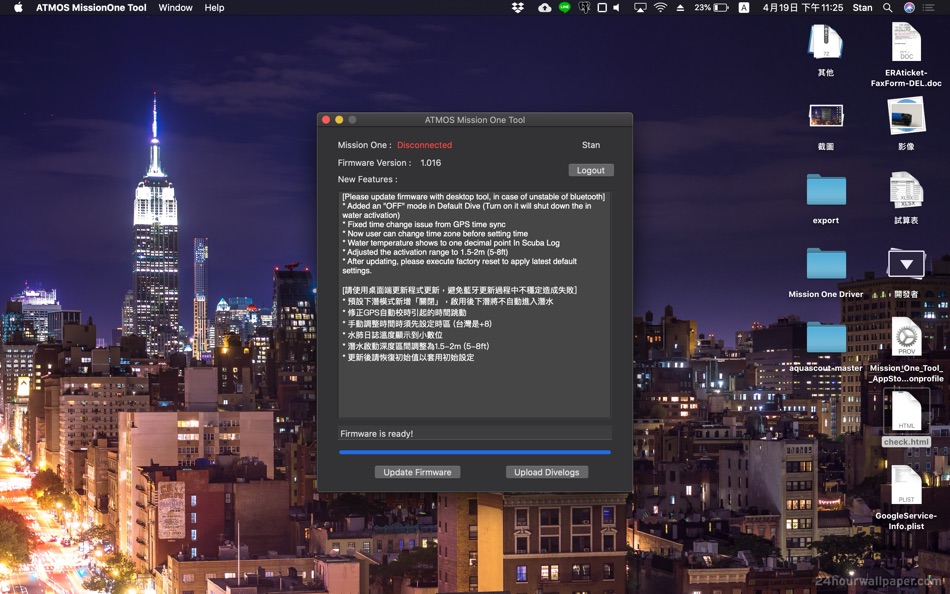Click the firmware progress bar

[474, 452]
